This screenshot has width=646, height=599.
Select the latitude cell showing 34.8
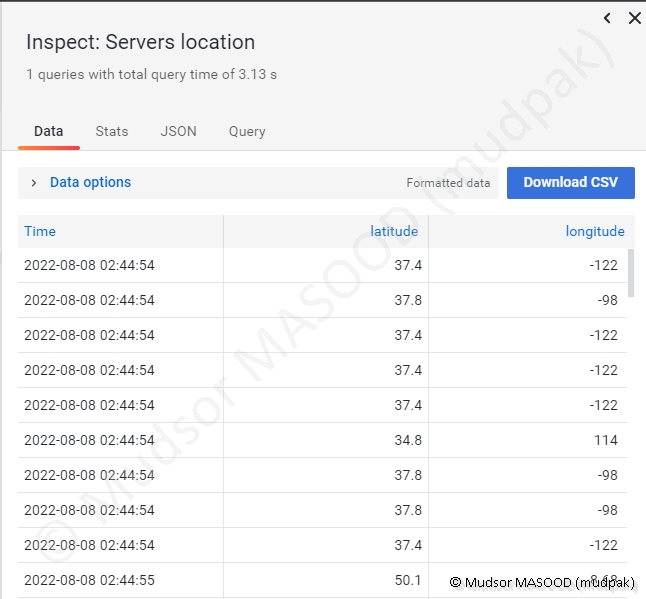tap(407, 440)
